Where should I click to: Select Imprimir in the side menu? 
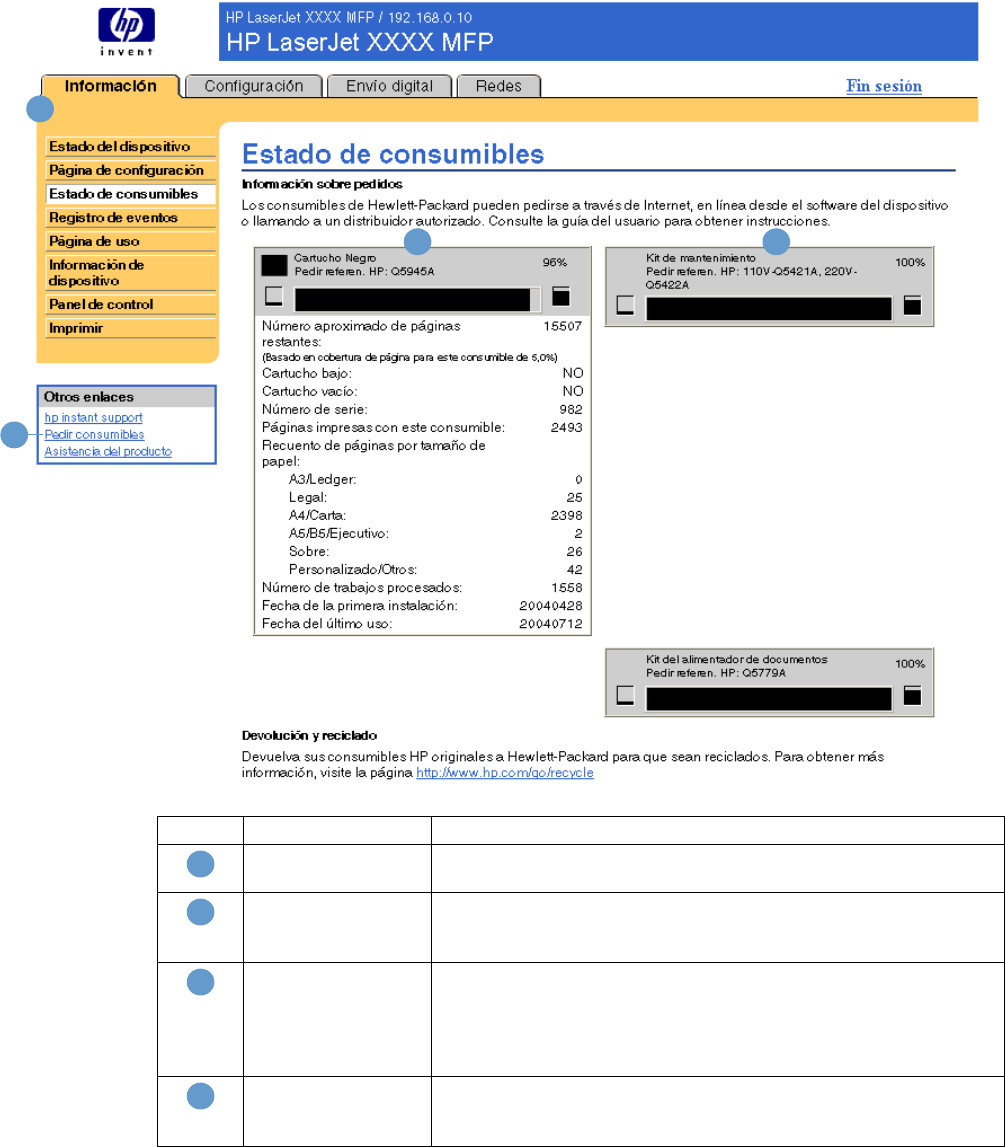tap(130, 328)
